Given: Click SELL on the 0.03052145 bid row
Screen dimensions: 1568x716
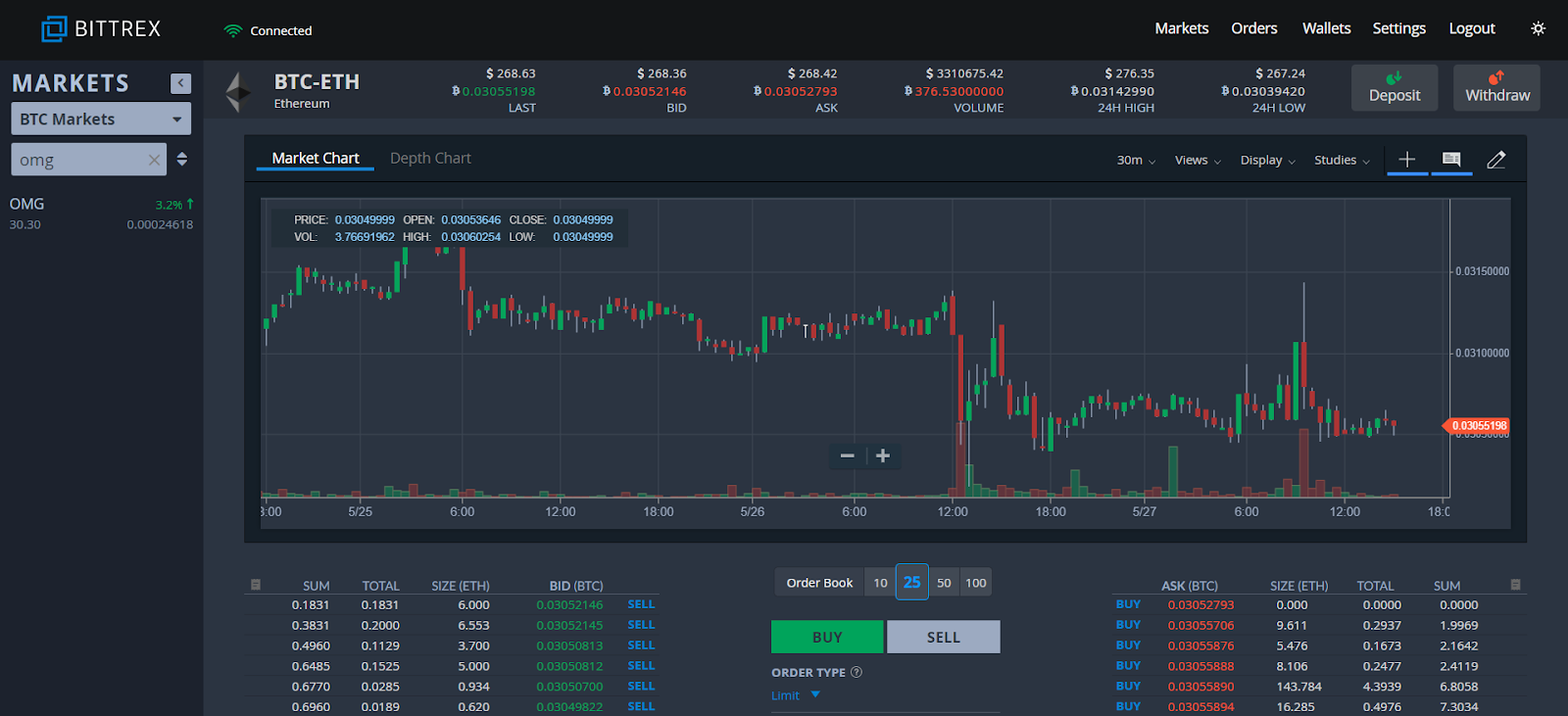Looking at the screenshot, I should point(641,625).
